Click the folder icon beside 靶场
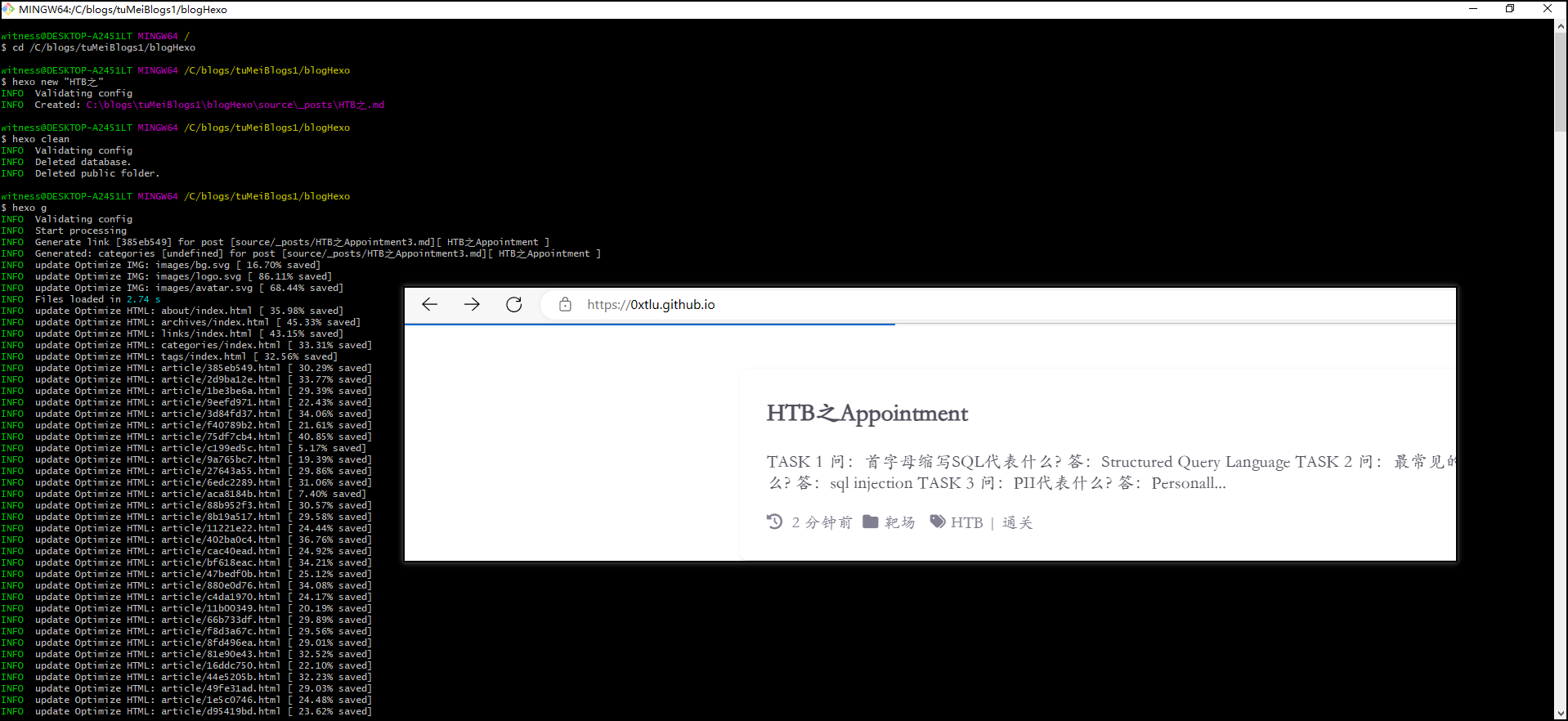 click(x=871, y=522)
